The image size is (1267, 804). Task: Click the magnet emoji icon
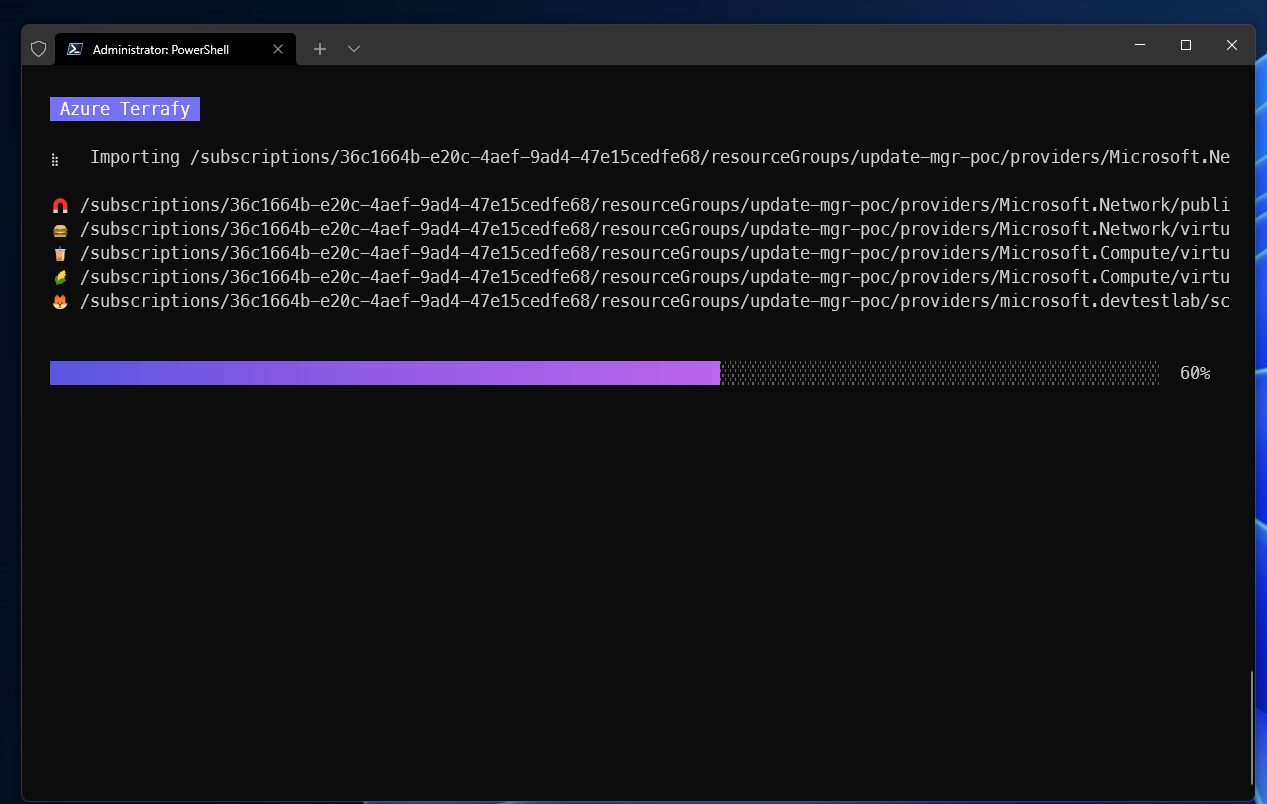pyautogui.click(x=60, y=206)
